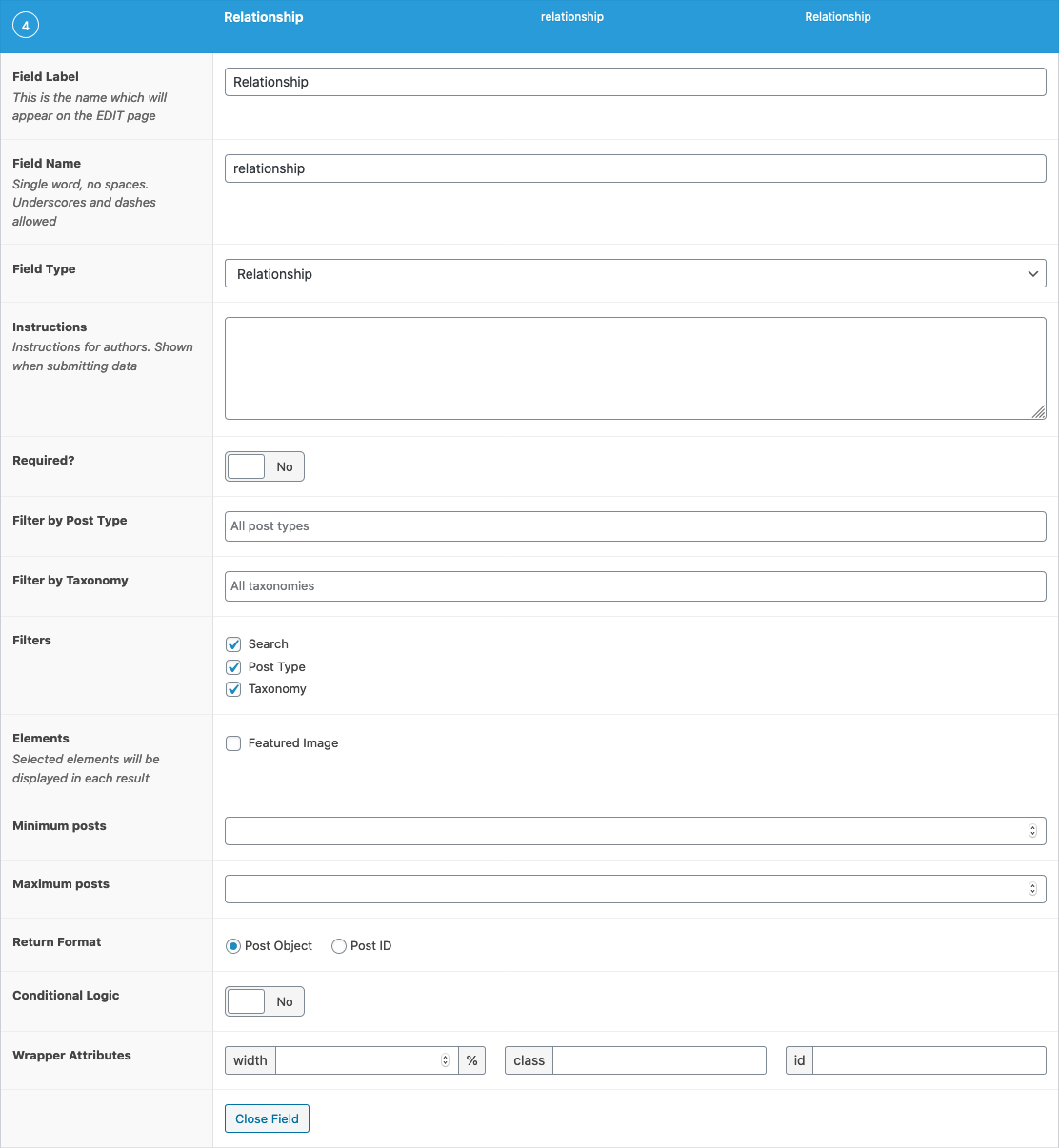Click the Minimum posts number field
Viewport: 1059px width, 1148px height.
coord(635,831)
